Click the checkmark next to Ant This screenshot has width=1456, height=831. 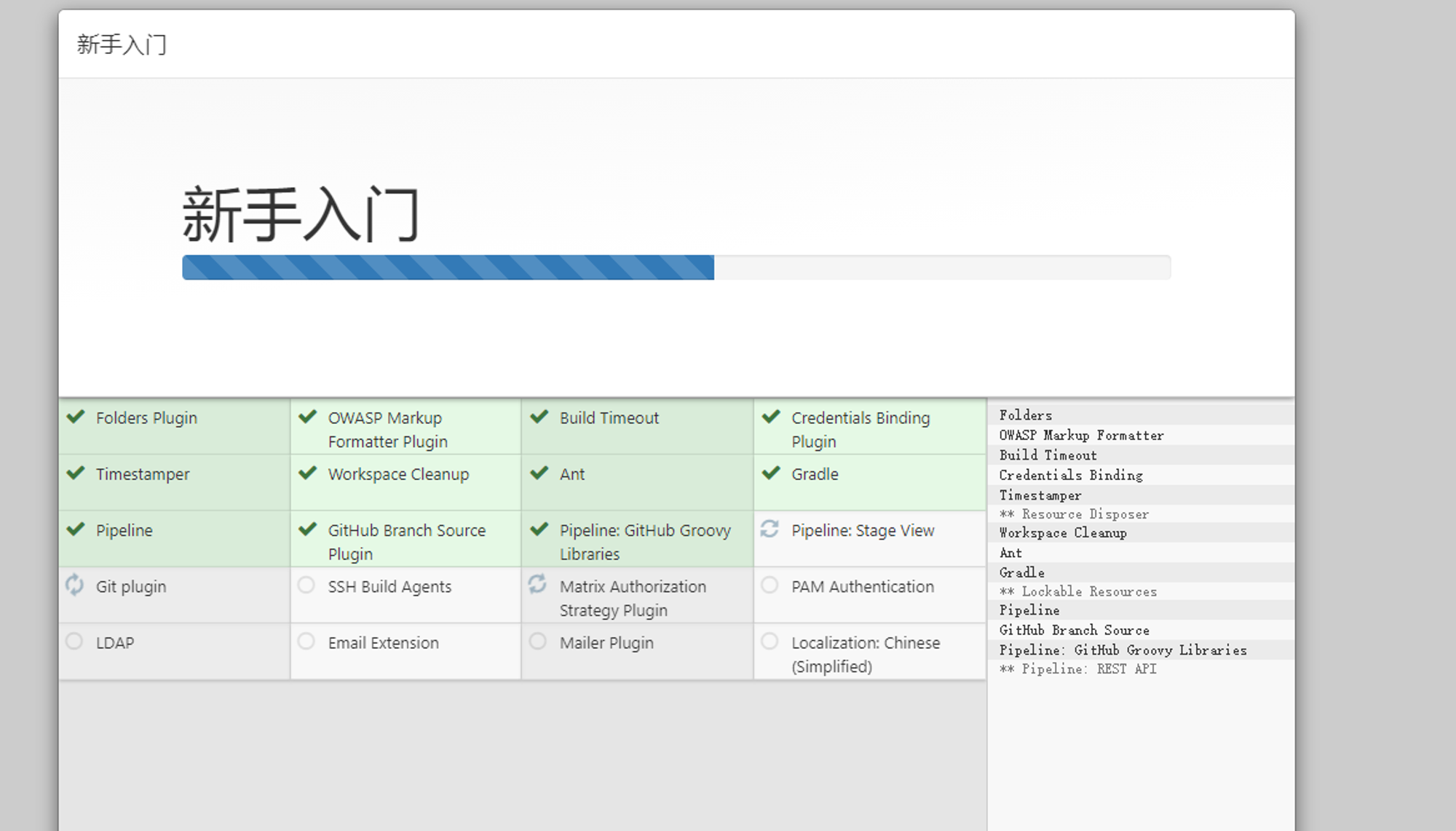click(539, 473)
